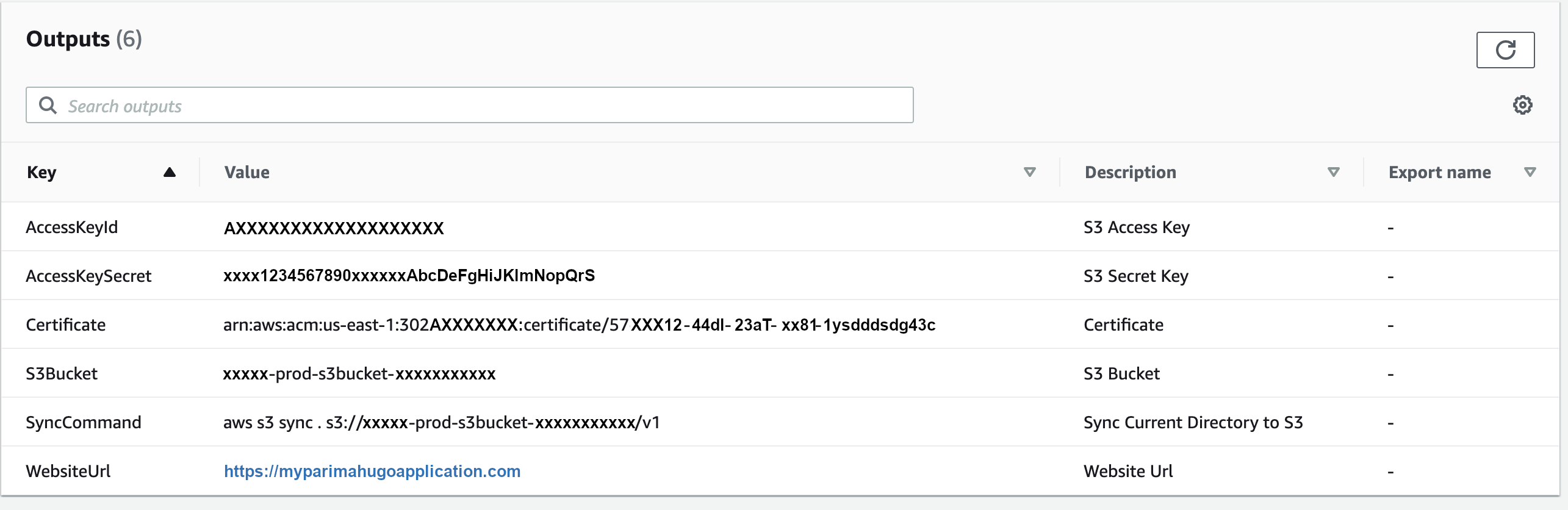Open the outputs preferences gear
This screenshot has width=1568, height=510.
[x=1523, y=105]
